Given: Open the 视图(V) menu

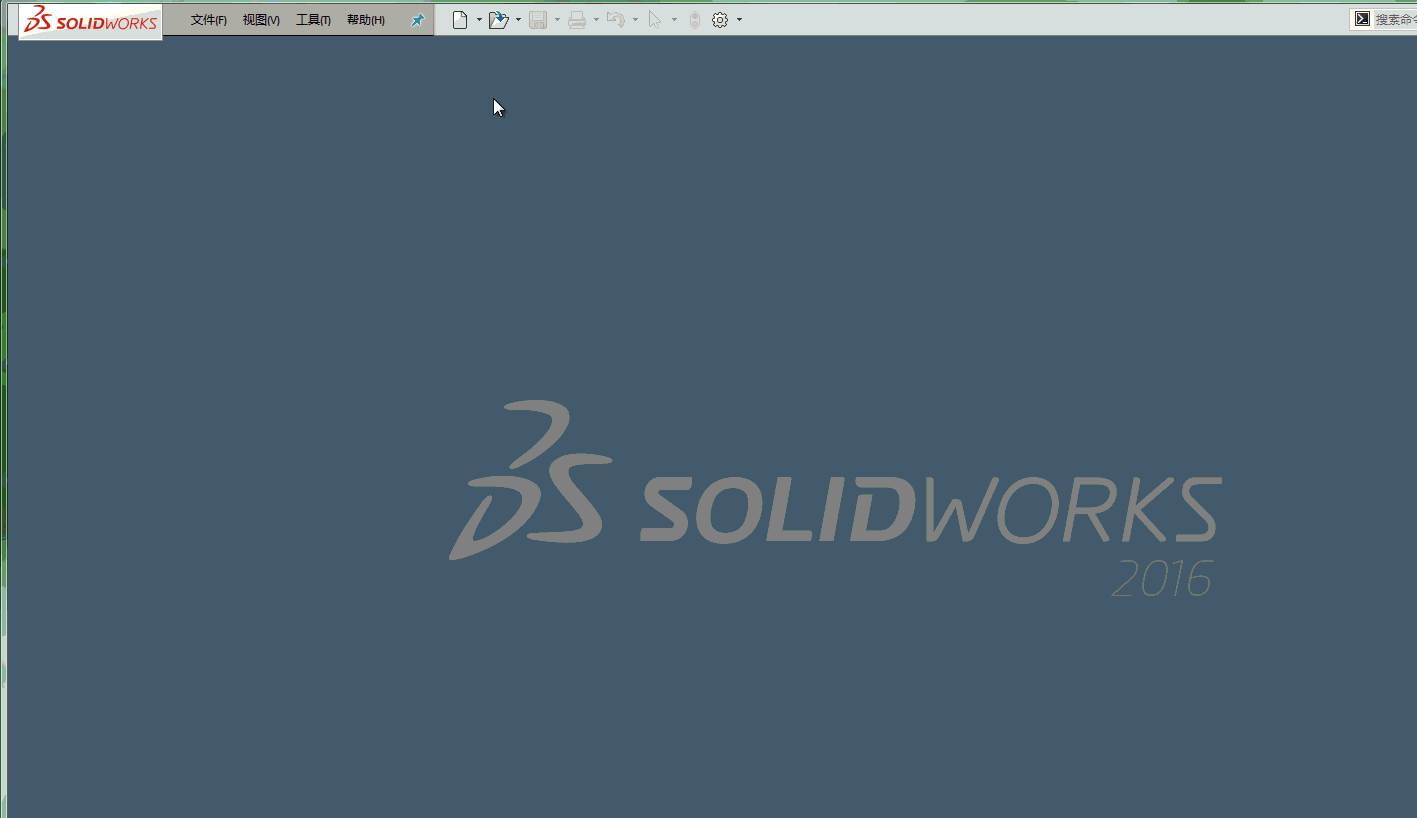Looking at the screenshot, I should pos(261,20).
